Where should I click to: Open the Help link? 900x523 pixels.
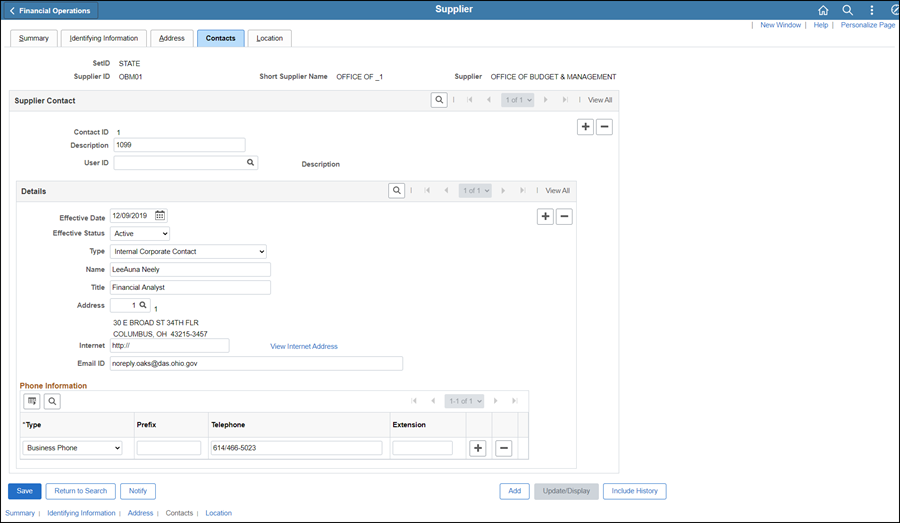coord(821,25)
